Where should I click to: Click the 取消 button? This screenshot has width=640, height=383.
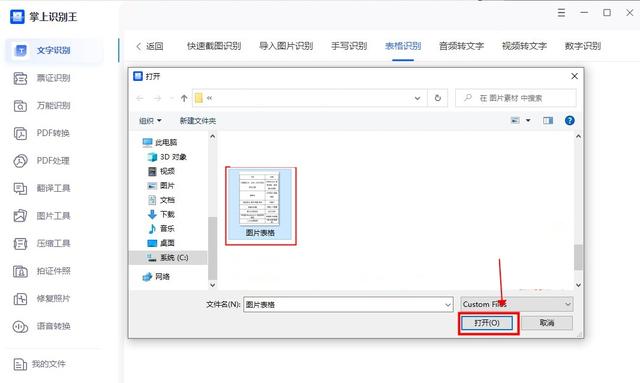pos(547,323)
